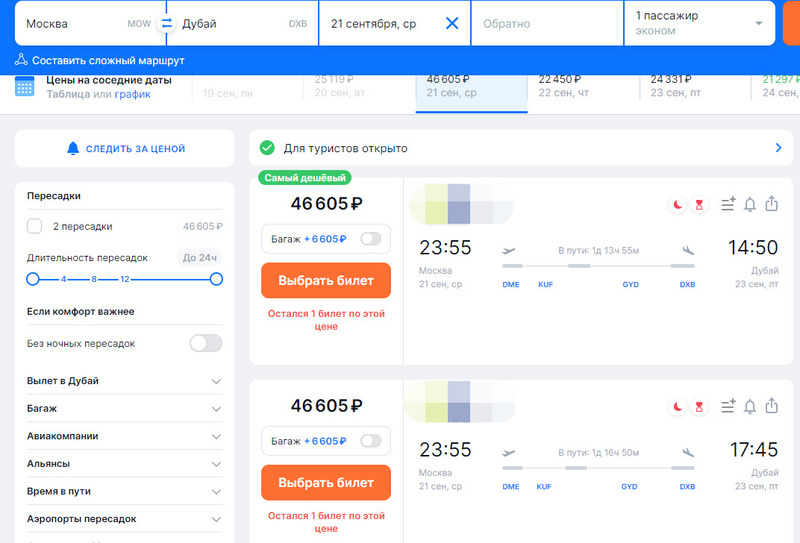Viewport: 800px width, 543px height.
Task: Open the price calendar icon
Action: click(x=26, y=86)
